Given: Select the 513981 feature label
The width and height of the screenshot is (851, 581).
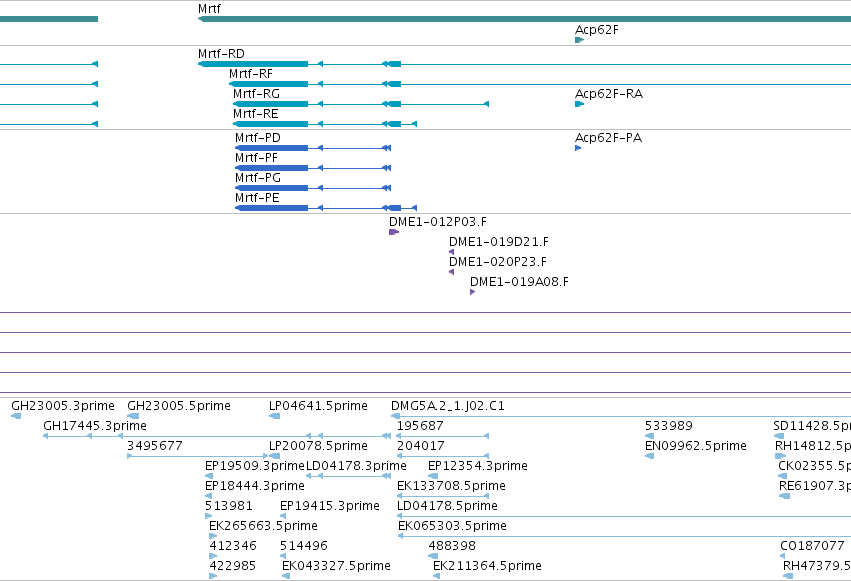Looking at the screenshot, I should coord(229,506).
